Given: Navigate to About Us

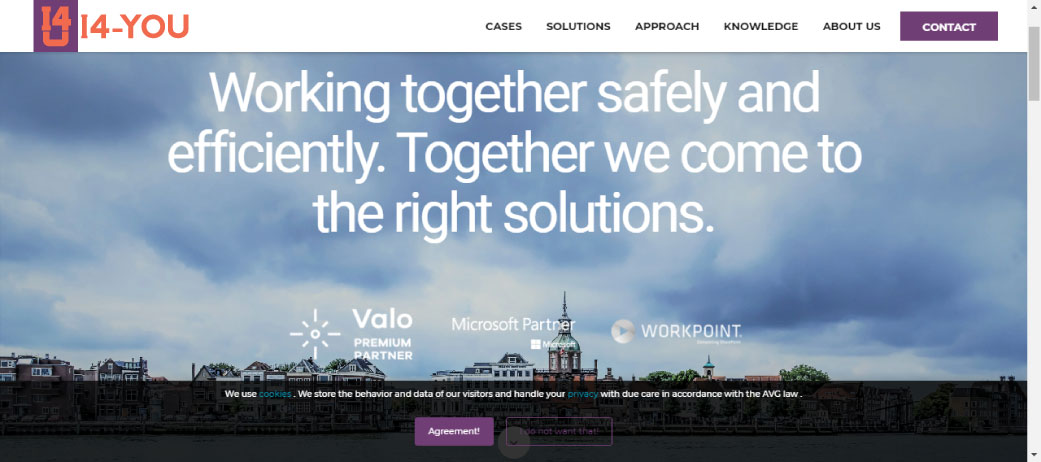Looking at the screenshot, I should click(851, 27).
